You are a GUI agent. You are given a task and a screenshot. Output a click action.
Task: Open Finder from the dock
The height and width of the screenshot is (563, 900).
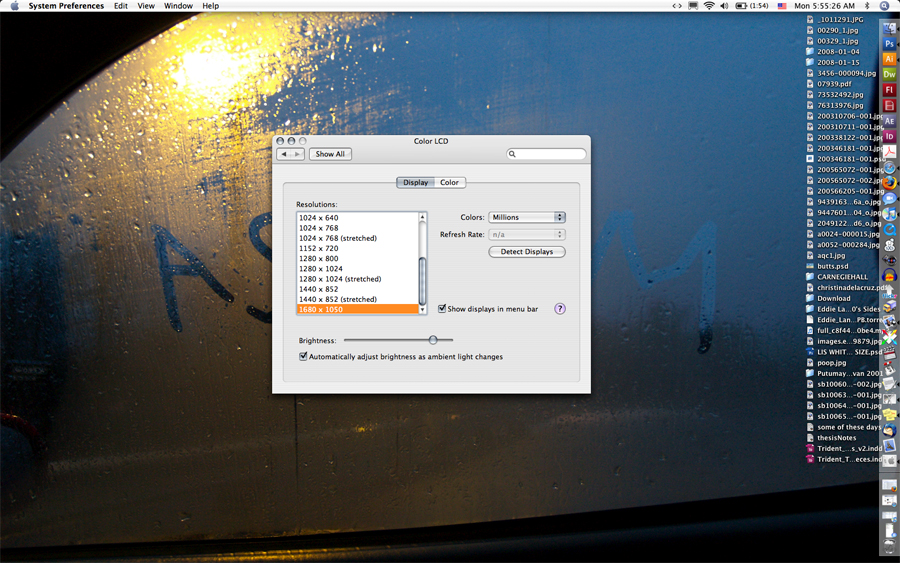click(x=889, y=28)
